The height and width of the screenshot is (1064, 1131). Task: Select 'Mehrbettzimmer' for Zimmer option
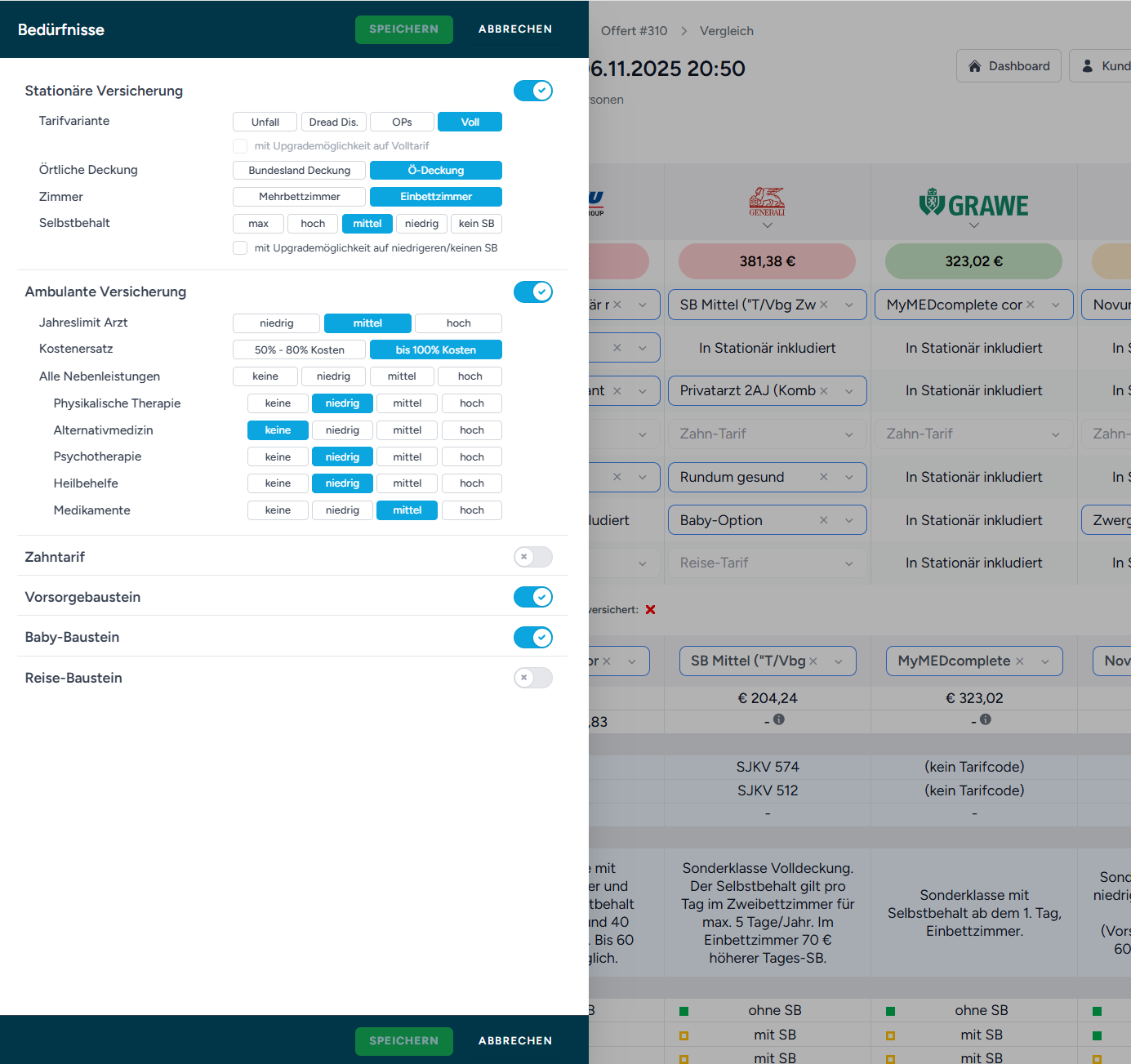tap(299, 197)
